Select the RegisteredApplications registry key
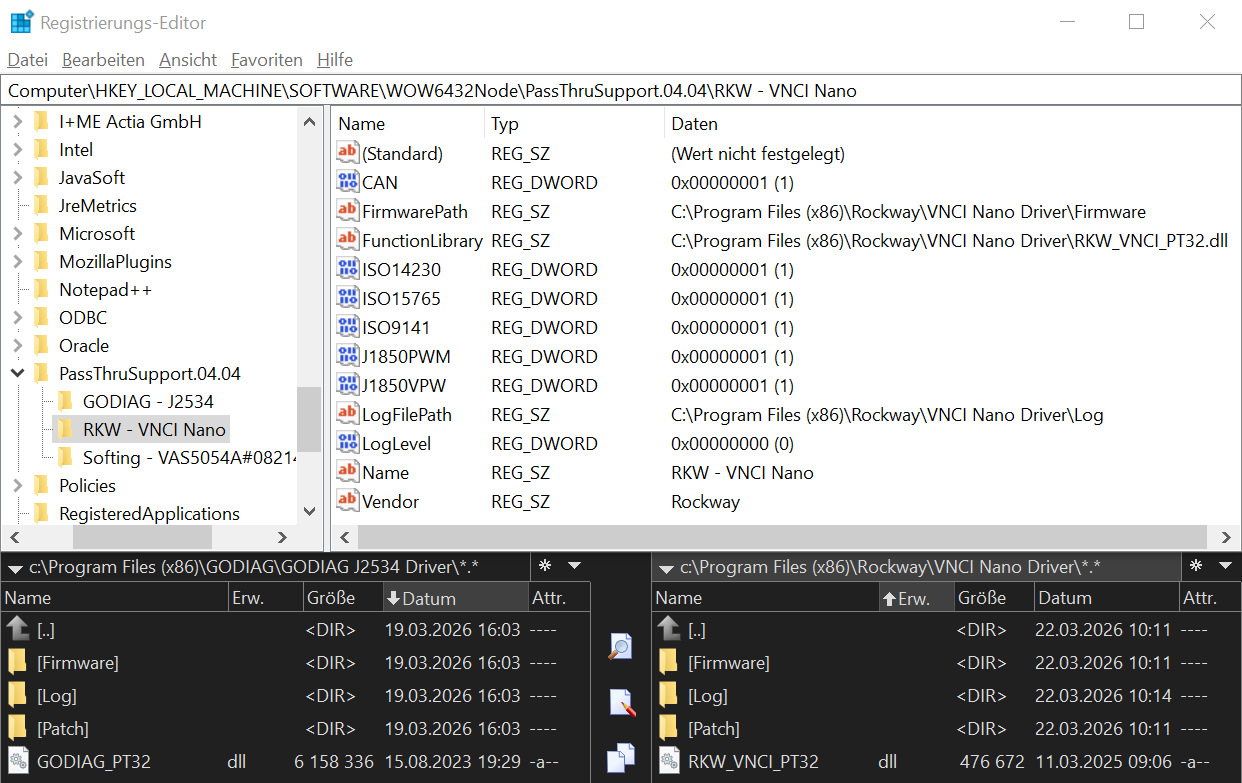The image size is (1242, 783). pyautogui.click(x=149, y=513)
